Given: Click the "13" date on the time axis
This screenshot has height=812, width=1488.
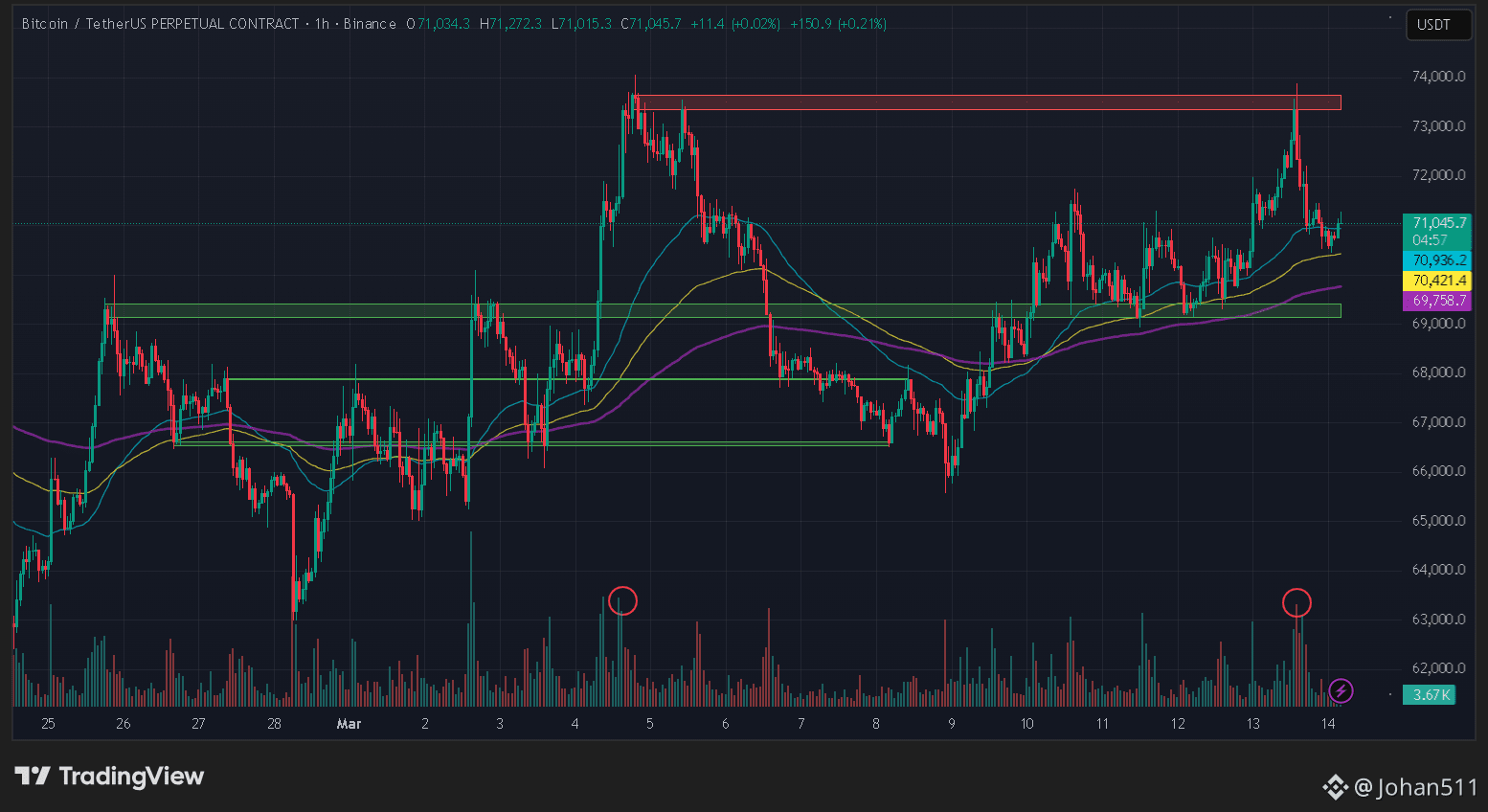Looking at the screenshot, I should point(1252,724).
